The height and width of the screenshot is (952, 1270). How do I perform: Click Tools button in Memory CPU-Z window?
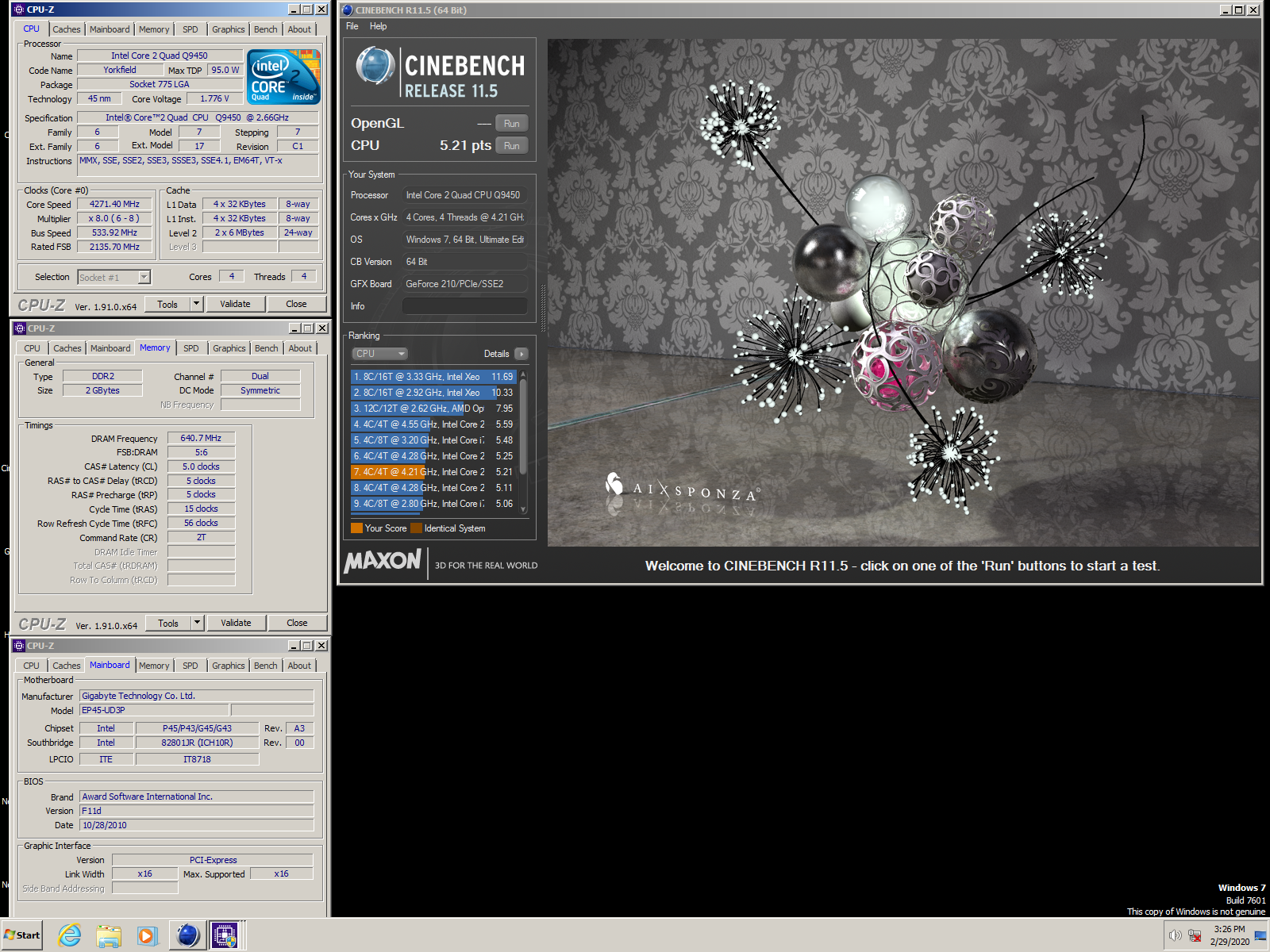(x=168, y=623)
